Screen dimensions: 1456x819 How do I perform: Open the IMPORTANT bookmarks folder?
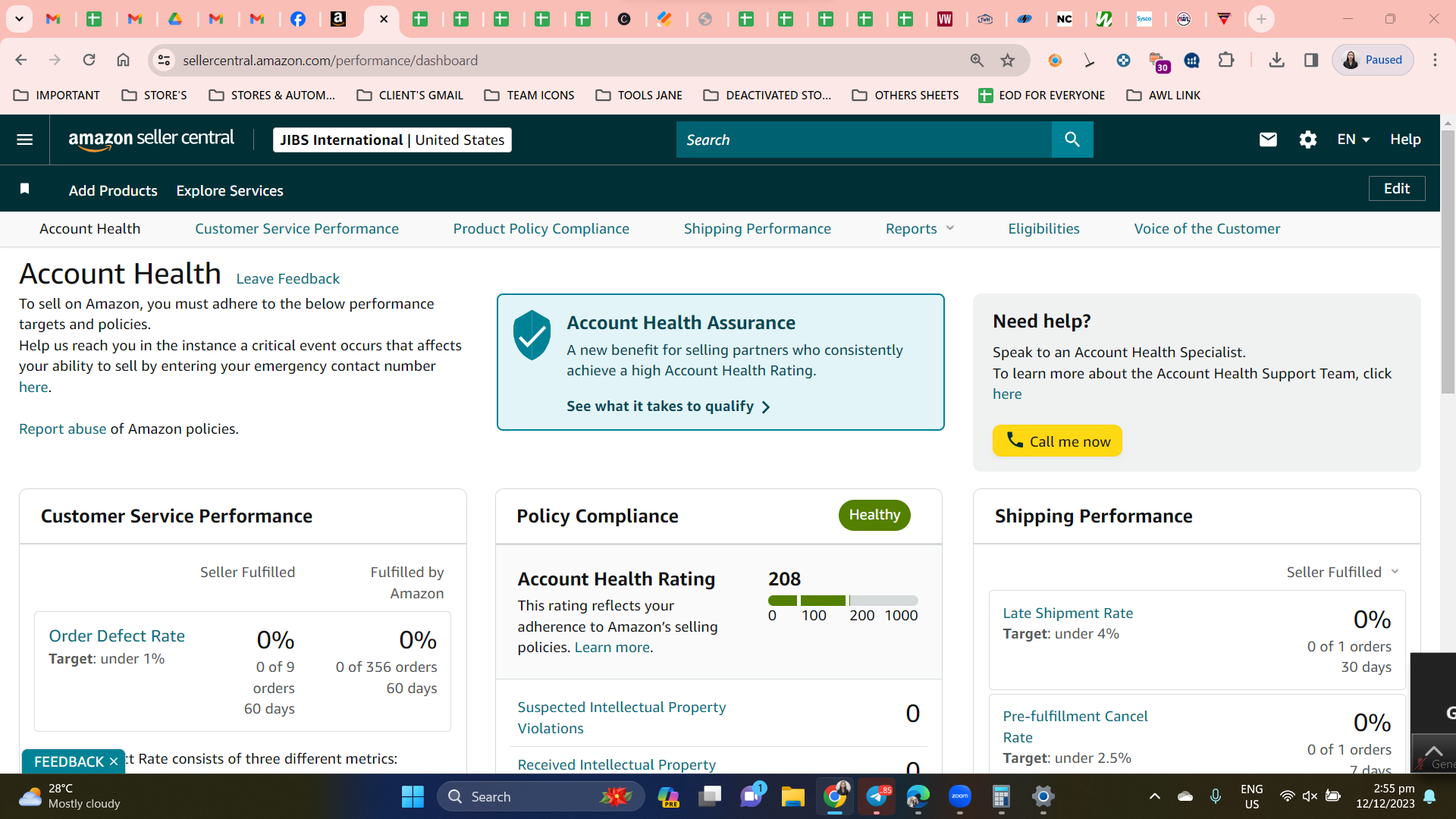coord(57,95)
